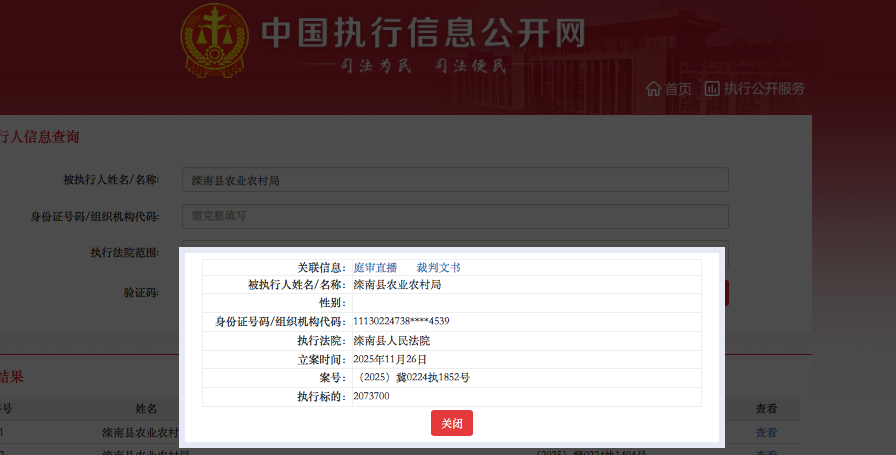Click the 被执行人姓名/名称 input field
Viewport: 896px width, 455px height.
(x=455, y=180)
